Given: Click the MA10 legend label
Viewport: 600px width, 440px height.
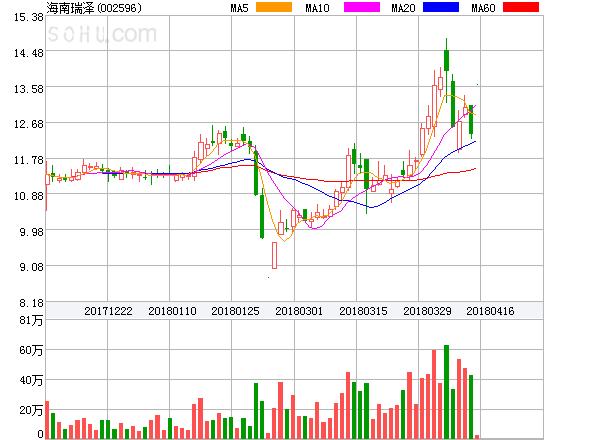Looking at the screenshot, I should (317, 8).
